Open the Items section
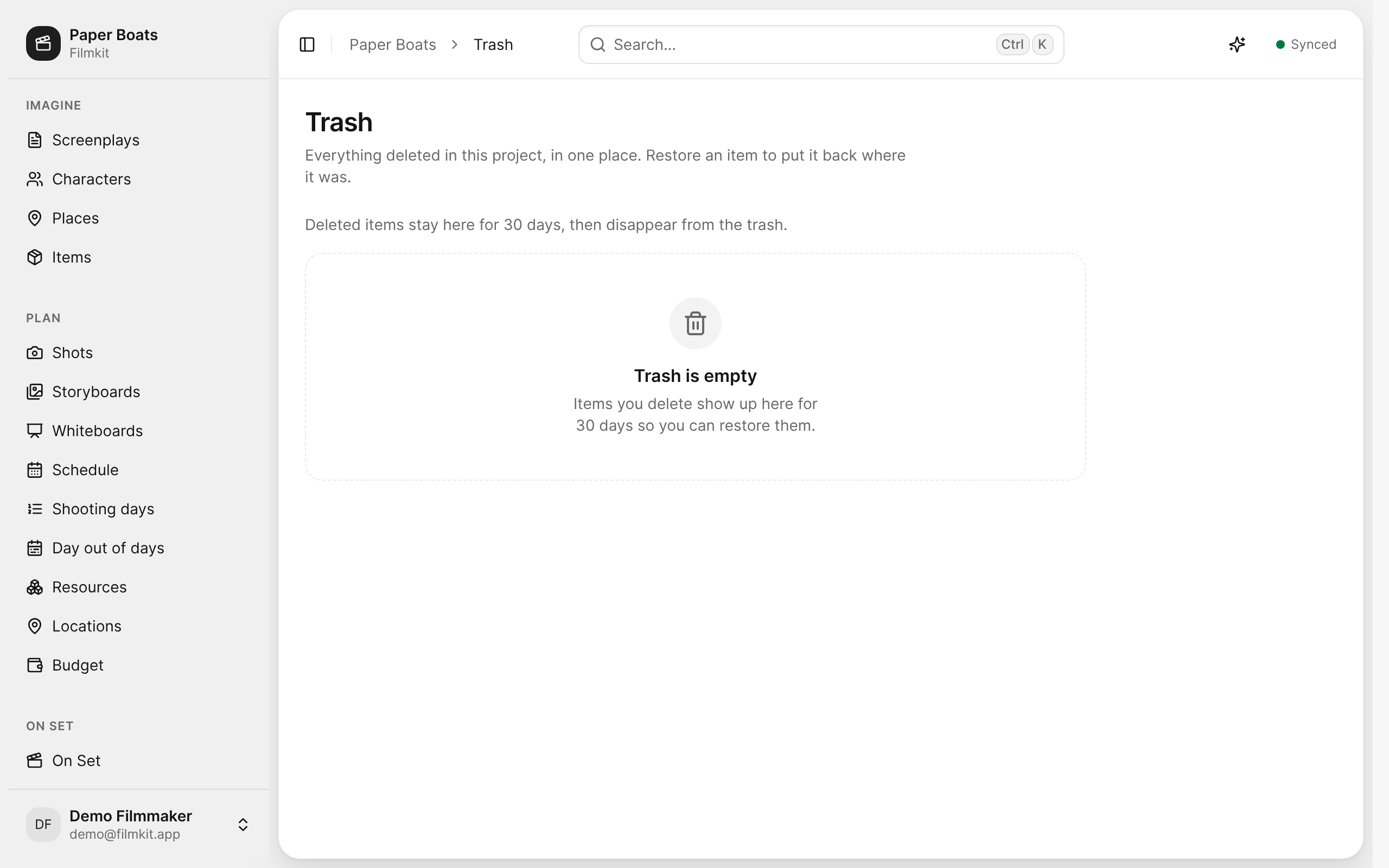1389x868 pixels. [x=139, y=257]
